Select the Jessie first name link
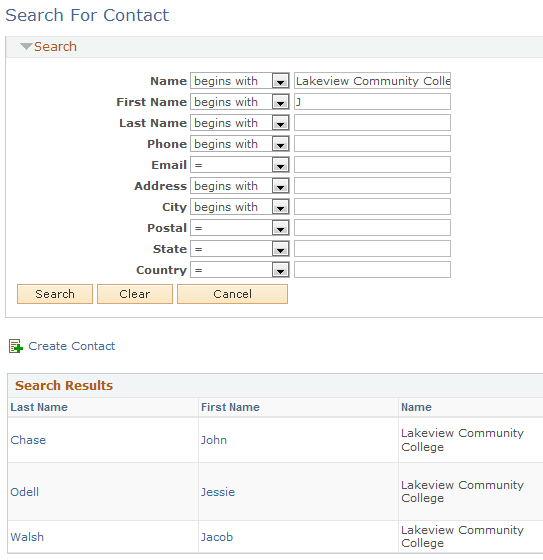The width and height of the screenshot is (543, 560). tap(218, 492)
